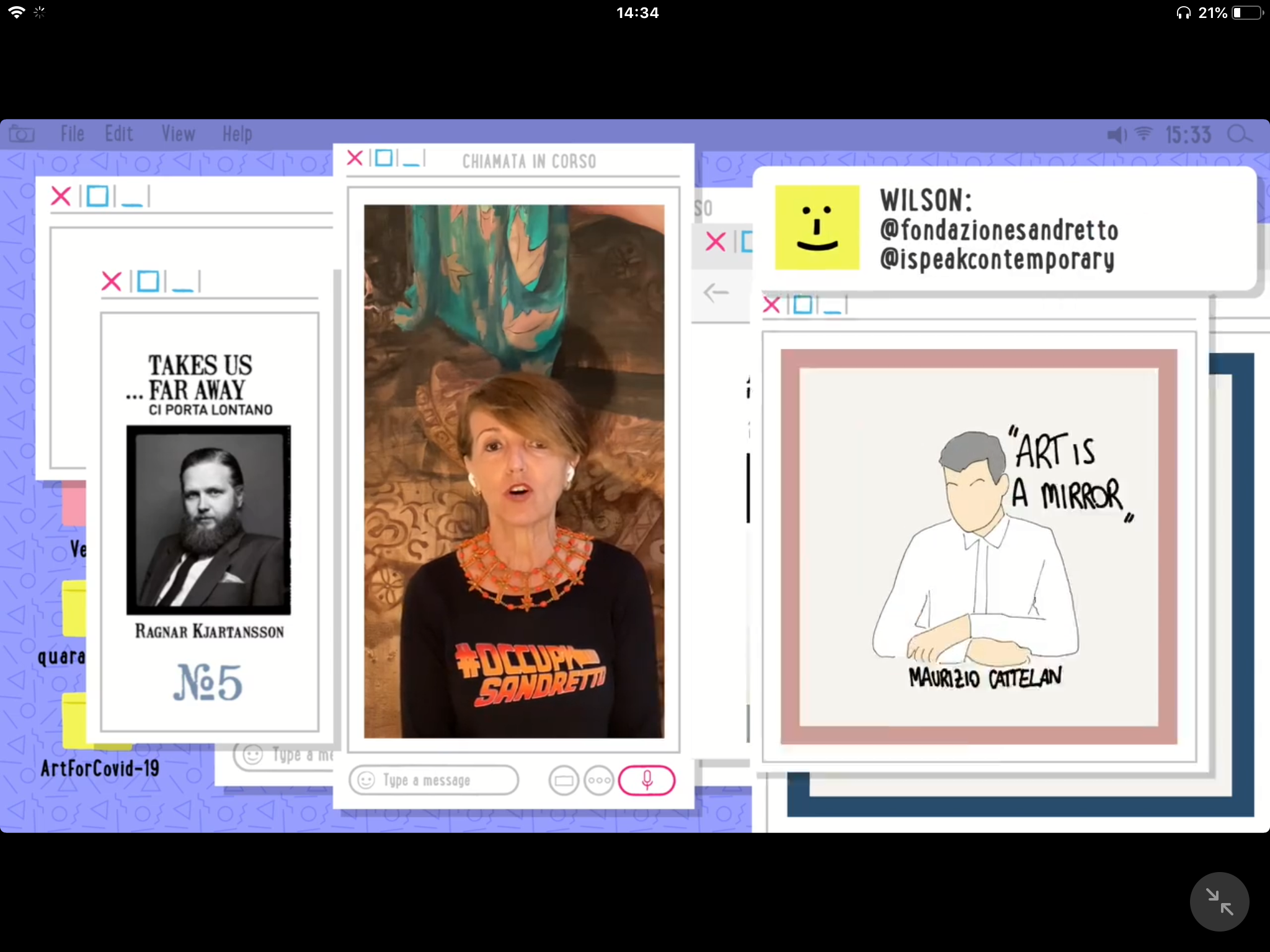Click the No 5 number on Ragnar card
Screen dimensions: 1270x952
[208, 682]
